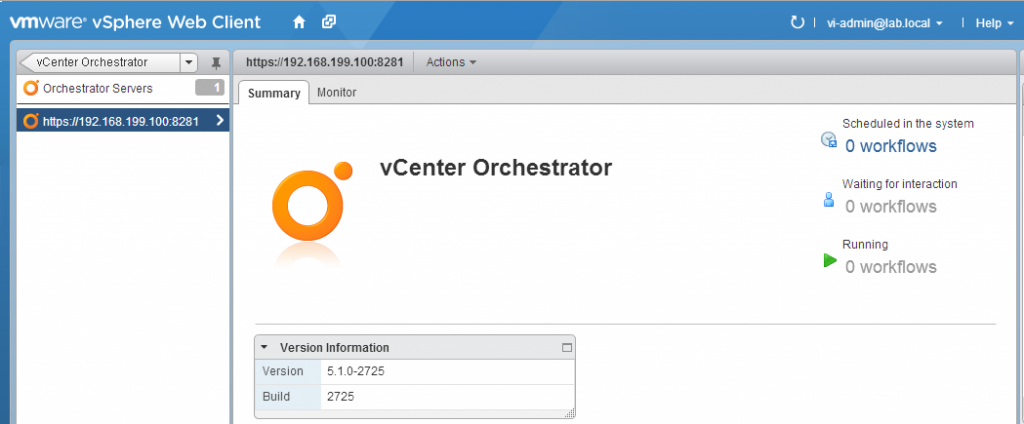Click the vCenter Orchestrator heading text

coord(496,168)
